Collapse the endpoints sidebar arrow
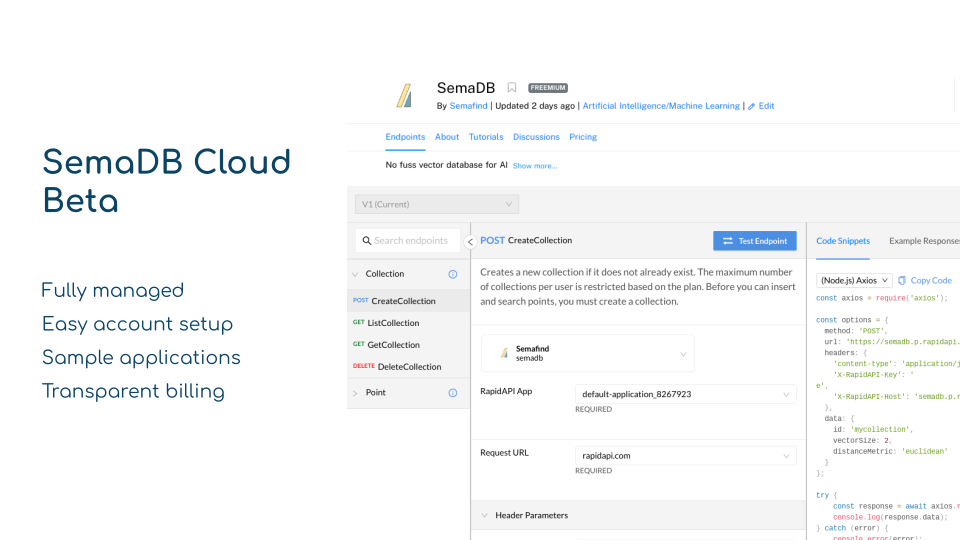Viewport: 960px width, 540px height. pos(470,242)
